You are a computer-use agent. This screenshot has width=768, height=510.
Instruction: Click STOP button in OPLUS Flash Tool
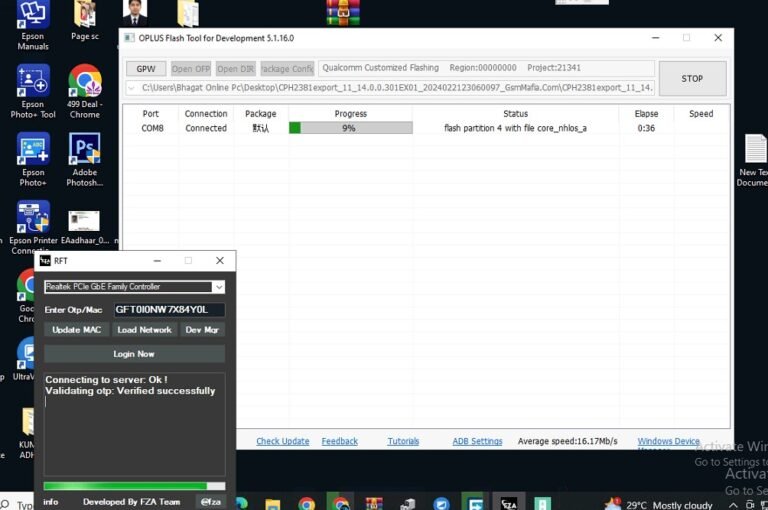tap(692, 78)
